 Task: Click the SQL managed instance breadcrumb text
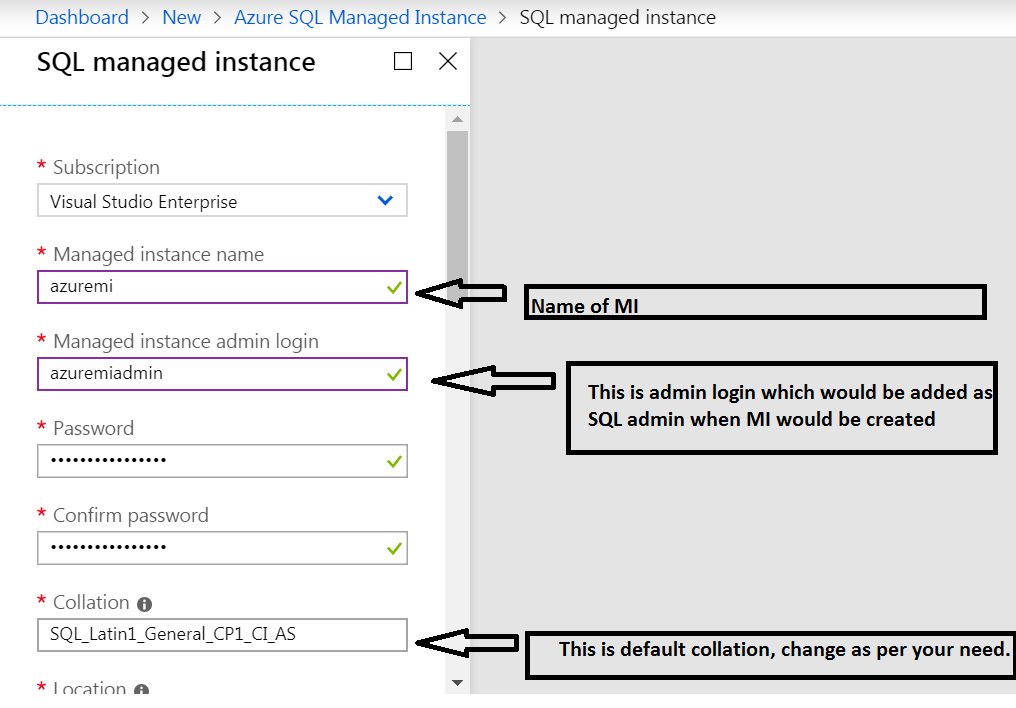tap(618, 17)
